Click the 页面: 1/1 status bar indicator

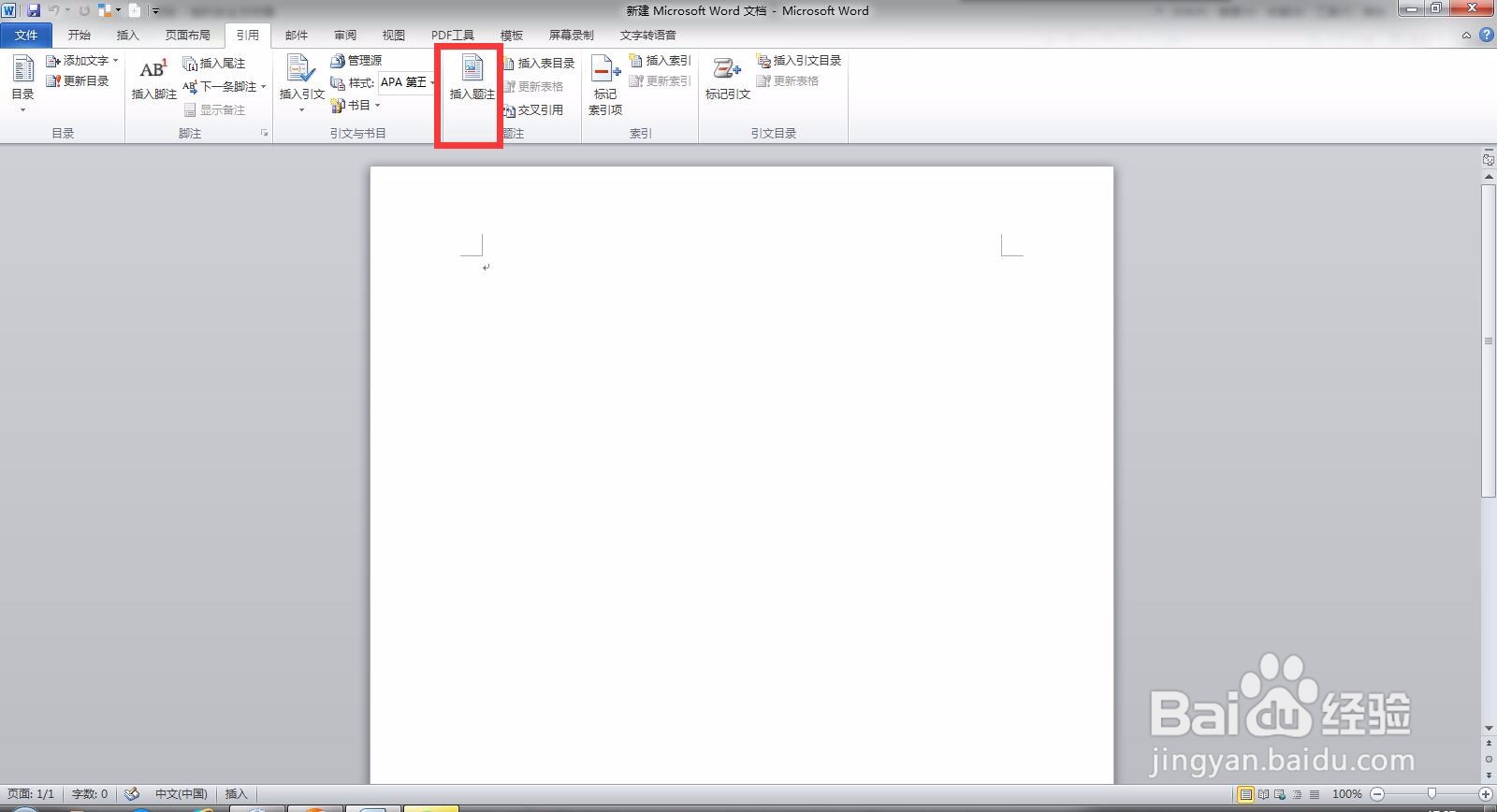tap(31, 794)
